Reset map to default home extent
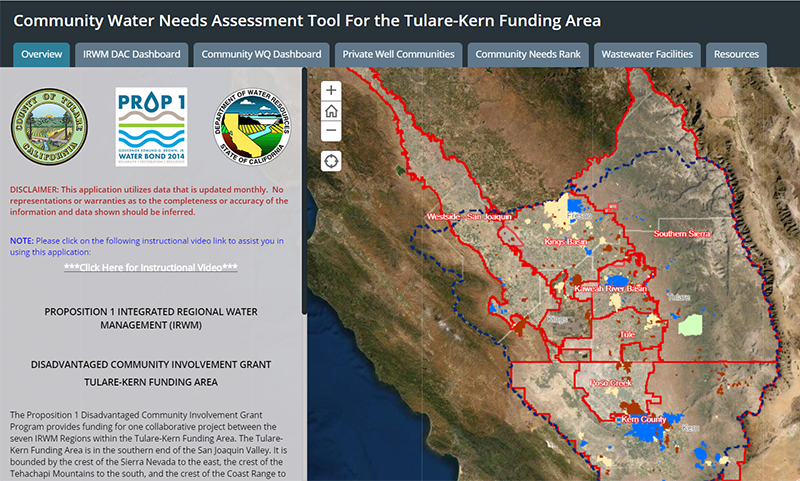800x481 pixels. pyautogui.click(x=331, y=111)
